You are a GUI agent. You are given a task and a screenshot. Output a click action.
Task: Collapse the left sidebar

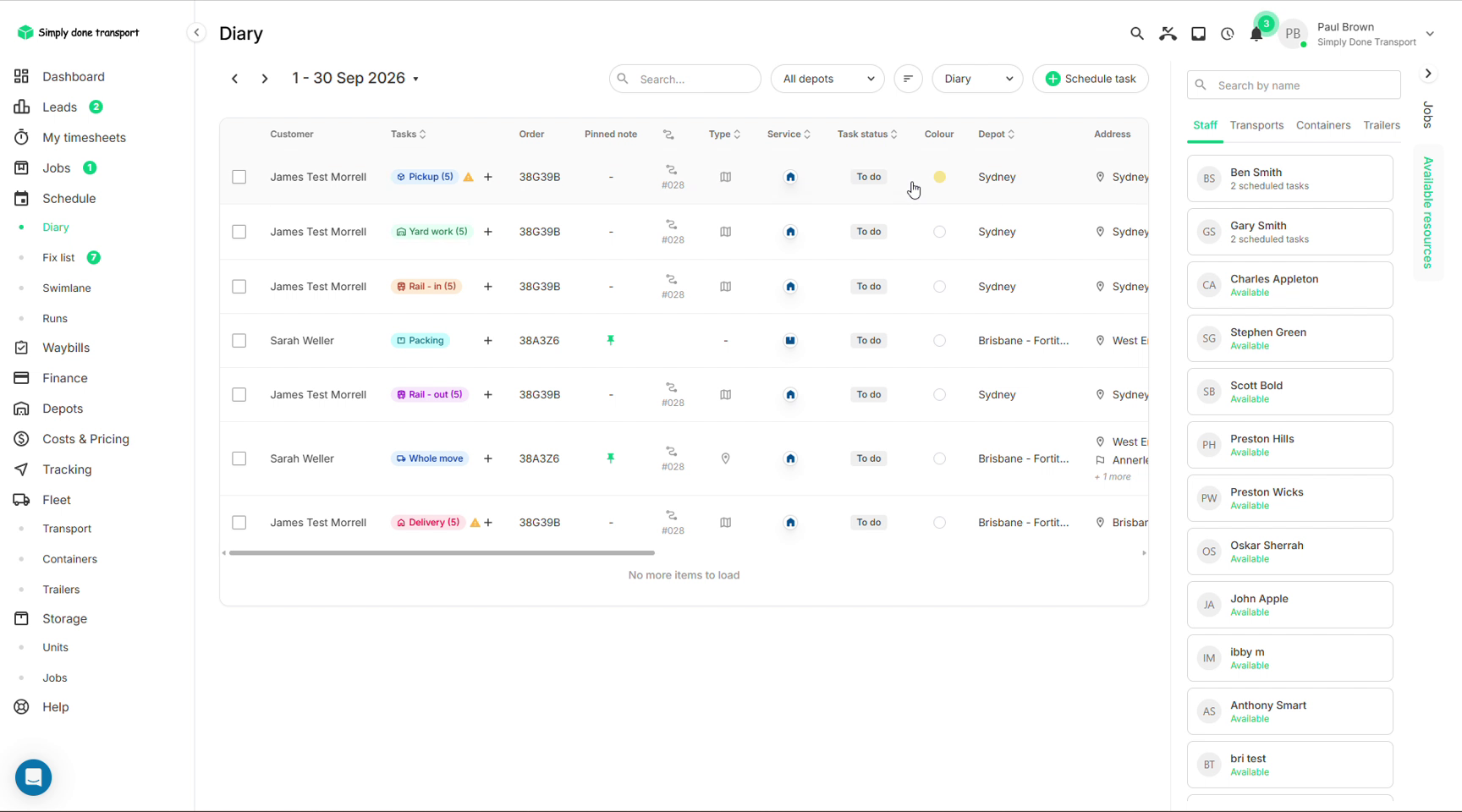pyautogui.click(x=196, y=33)
